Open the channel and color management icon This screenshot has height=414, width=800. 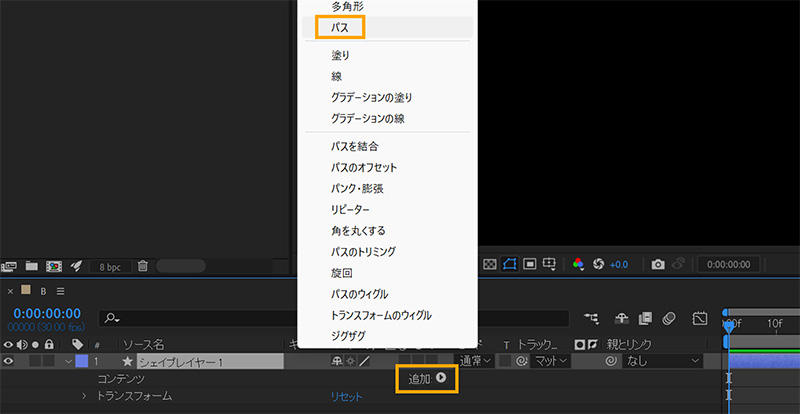point(578,265)
